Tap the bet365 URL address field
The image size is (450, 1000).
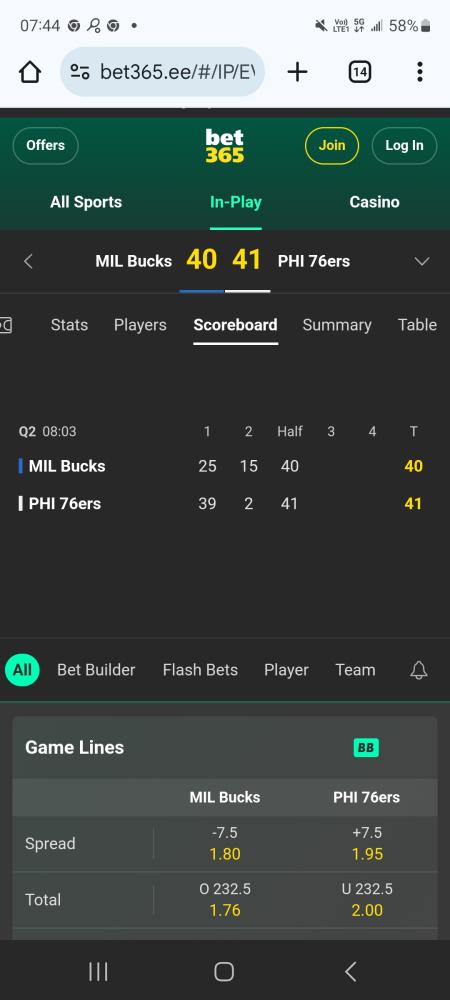pyautogui.click(x=163, y=72)
